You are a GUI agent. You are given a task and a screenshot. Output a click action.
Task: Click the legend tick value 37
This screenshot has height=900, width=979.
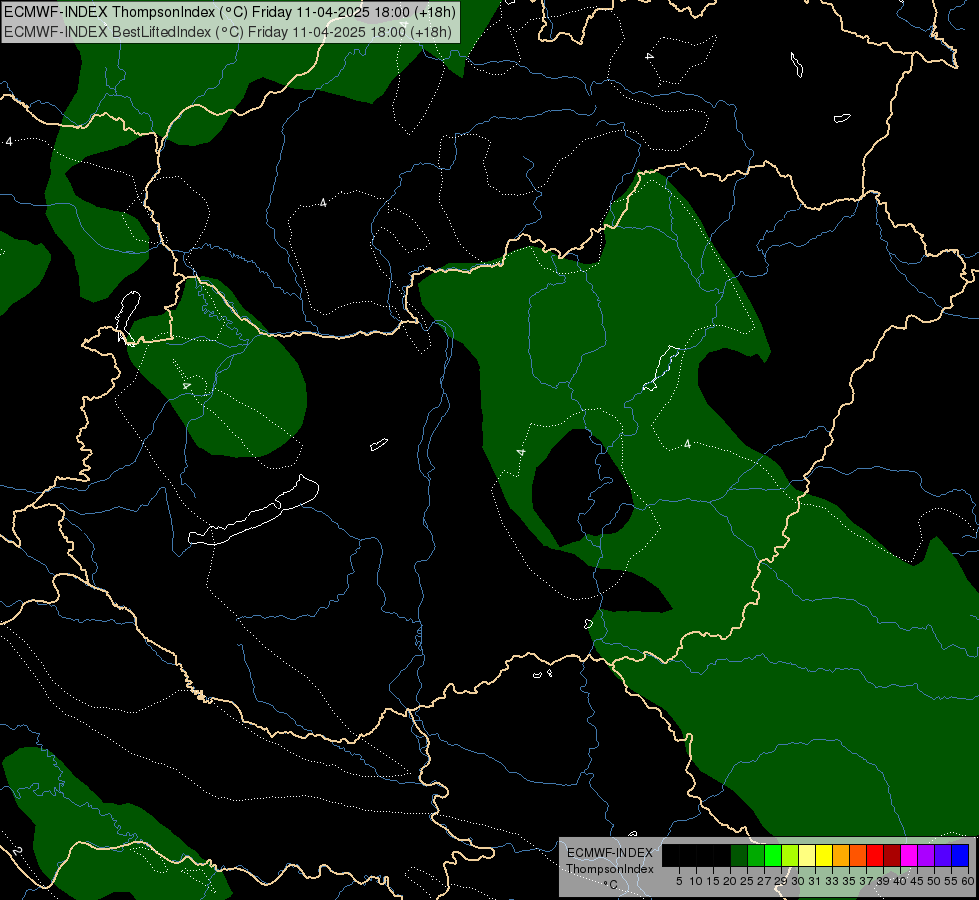[x=866, y=881]
